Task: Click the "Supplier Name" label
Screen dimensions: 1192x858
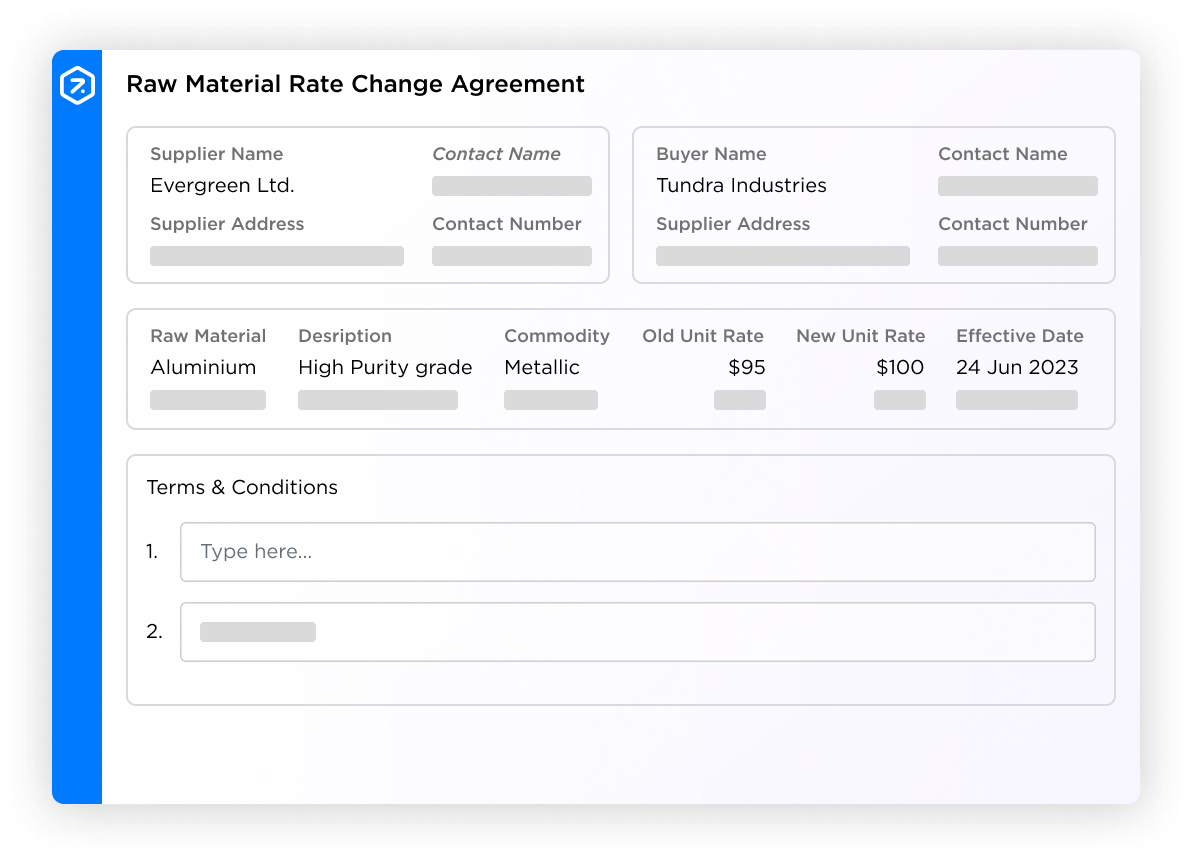Action: tap(217, 154)
